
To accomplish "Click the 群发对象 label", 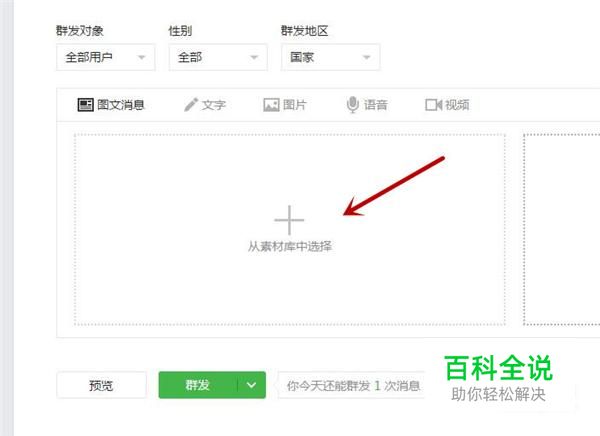I will tap(80, 31).
